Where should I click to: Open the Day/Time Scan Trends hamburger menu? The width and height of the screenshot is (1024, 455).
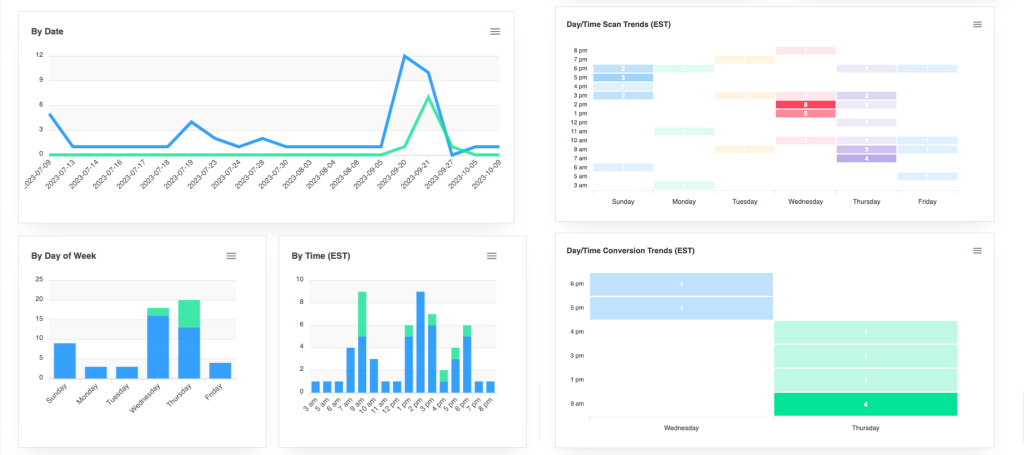coord(977,24)
